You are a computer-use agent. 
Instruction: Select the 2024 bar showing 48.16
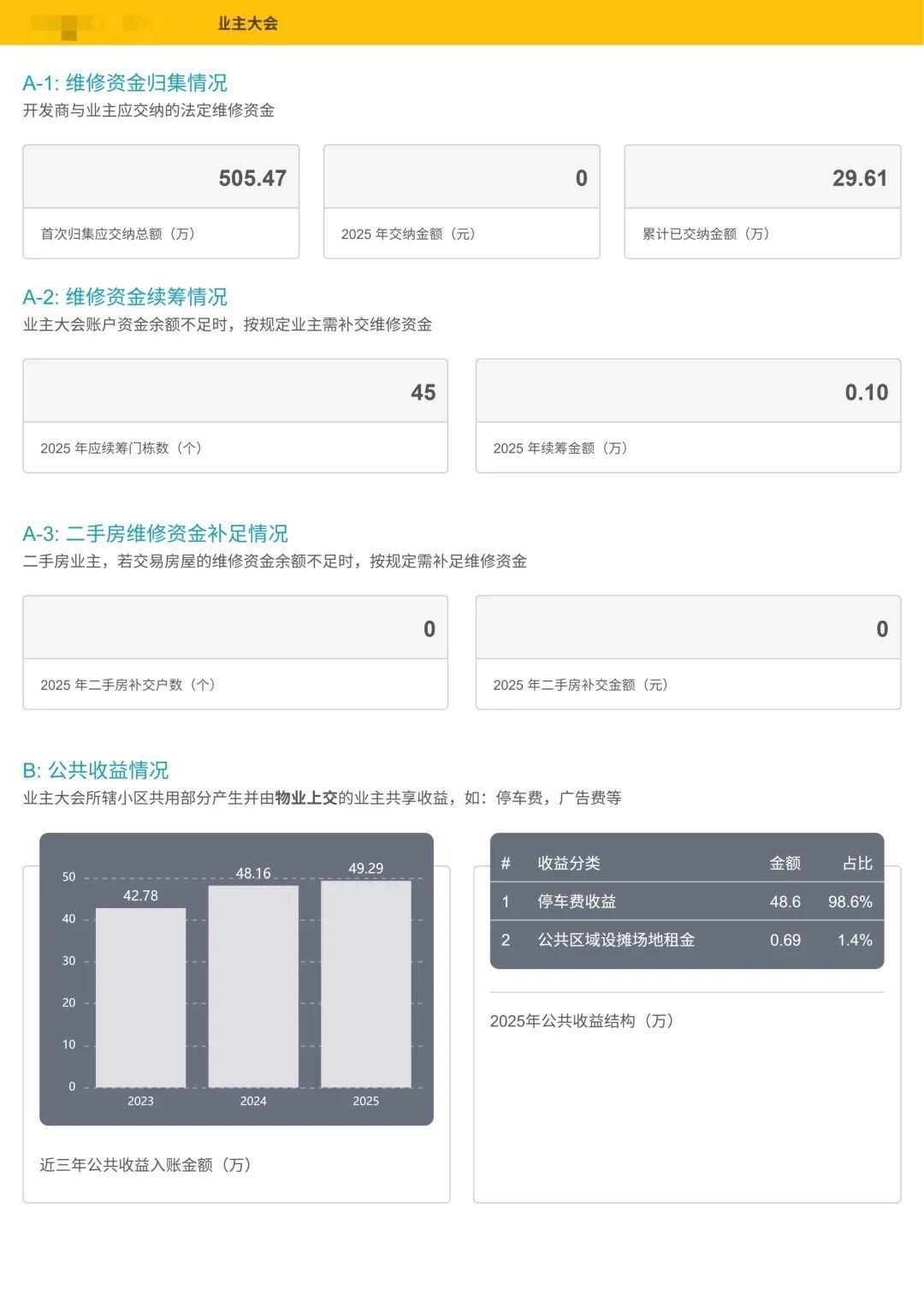click(253, 986)
